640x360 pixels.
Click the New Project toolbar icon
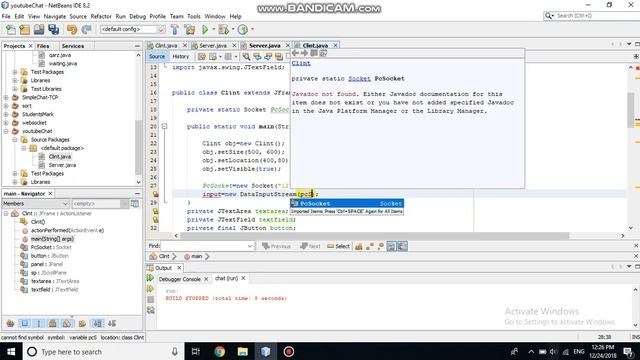coord(24,29)
